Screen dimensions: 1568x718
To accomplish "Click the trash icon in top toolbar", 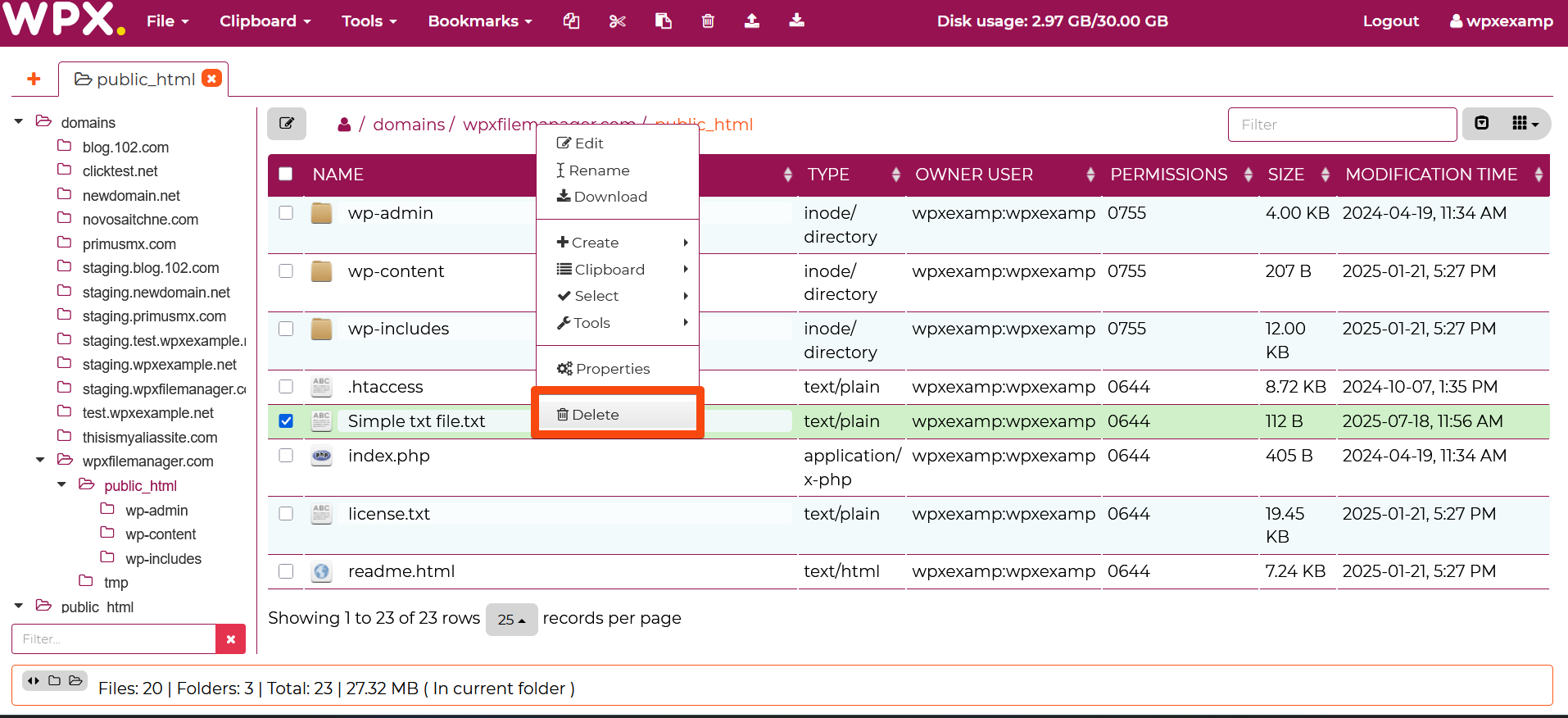I will (708, 21).
